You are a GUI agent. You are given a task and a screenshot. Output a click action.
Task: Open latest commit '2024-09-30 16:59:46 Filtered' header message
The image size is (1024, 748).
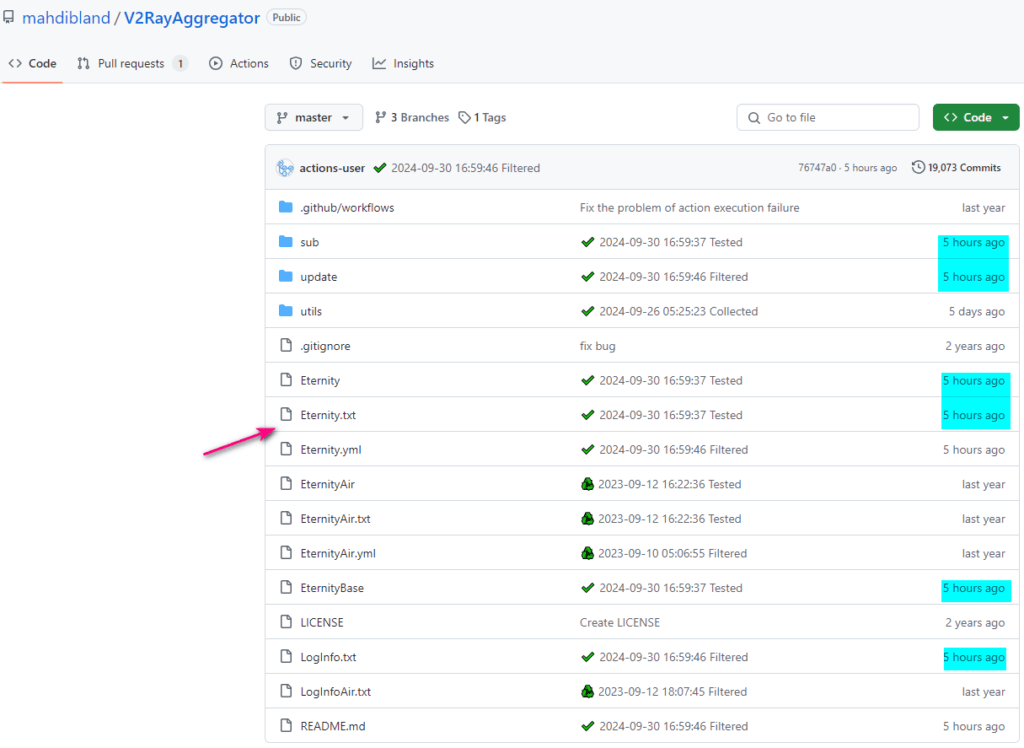coord(466,168)
